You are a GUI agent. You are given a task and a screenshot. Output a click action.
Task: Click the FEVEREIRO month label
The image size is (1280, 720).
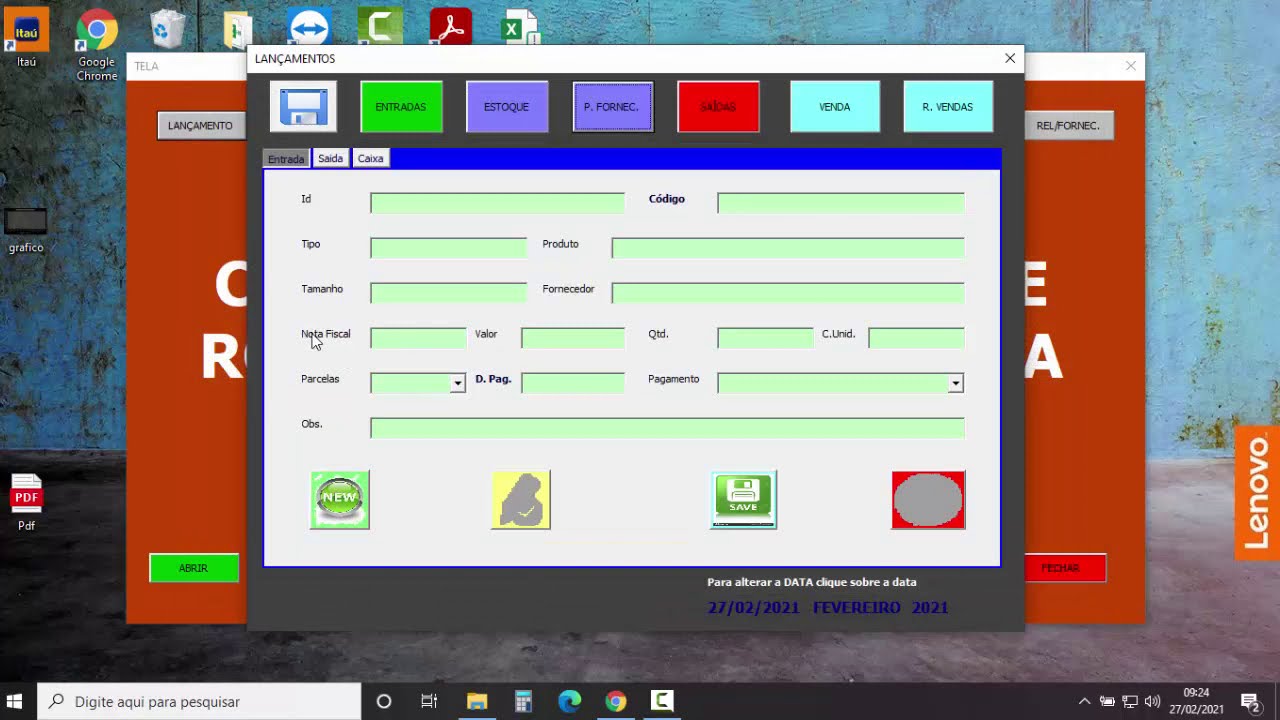point(857,607)
